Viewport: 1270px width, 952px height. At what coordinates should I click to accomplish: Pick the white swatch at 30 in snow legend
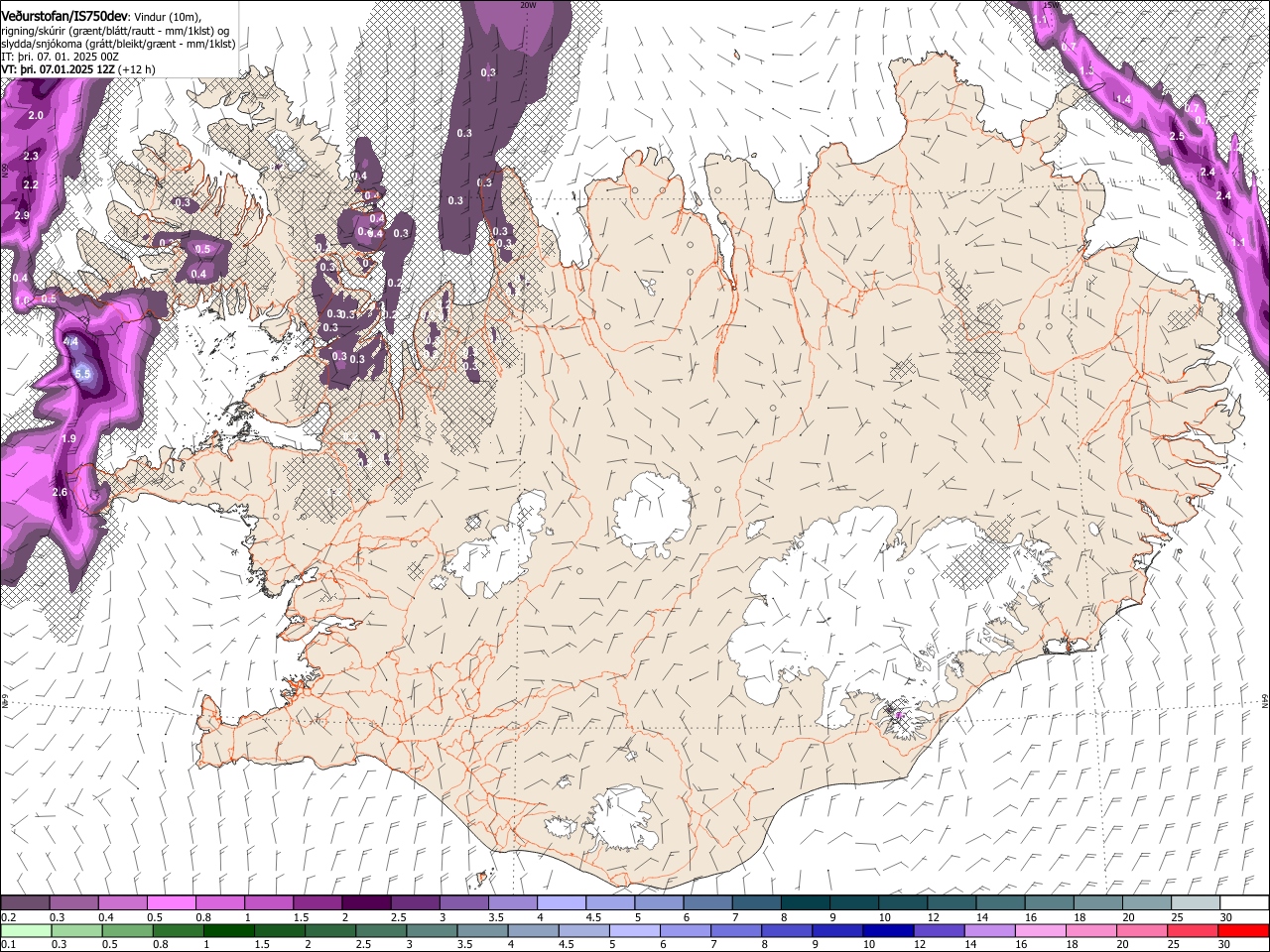point(1244,903)
